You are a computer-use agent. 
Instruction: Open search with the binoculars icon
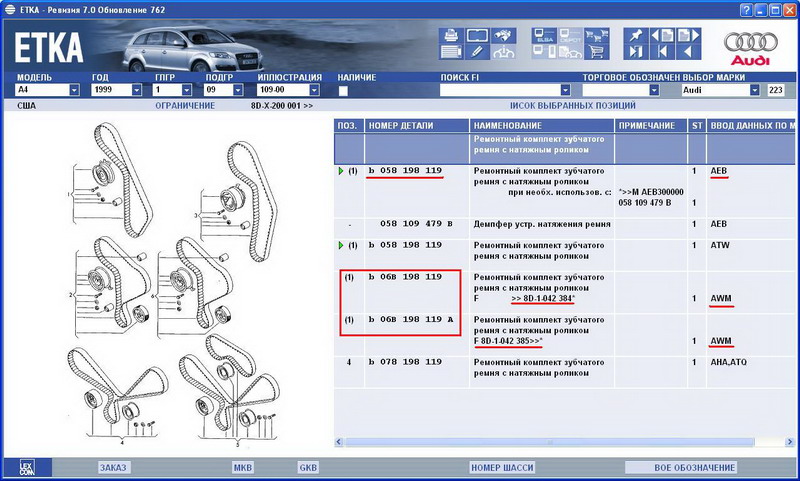504,36
